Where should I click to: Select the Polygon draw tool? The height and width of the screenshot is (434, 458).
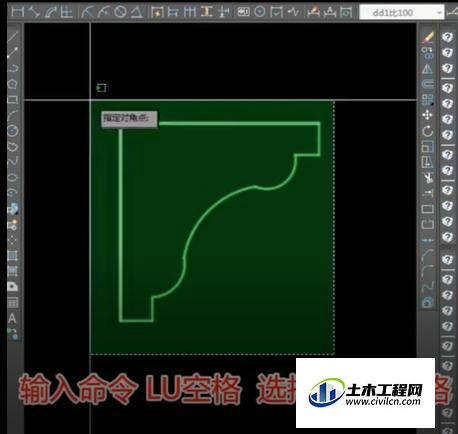(12, 84)
